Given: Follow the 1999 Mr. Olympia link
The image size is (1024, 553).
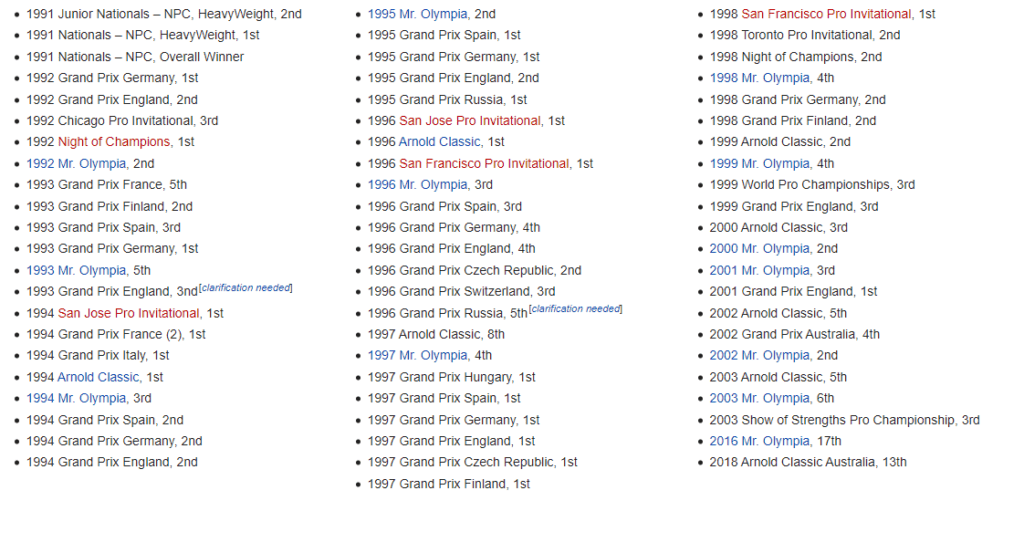Looking at the screenshot, I should tap(760, 163).
